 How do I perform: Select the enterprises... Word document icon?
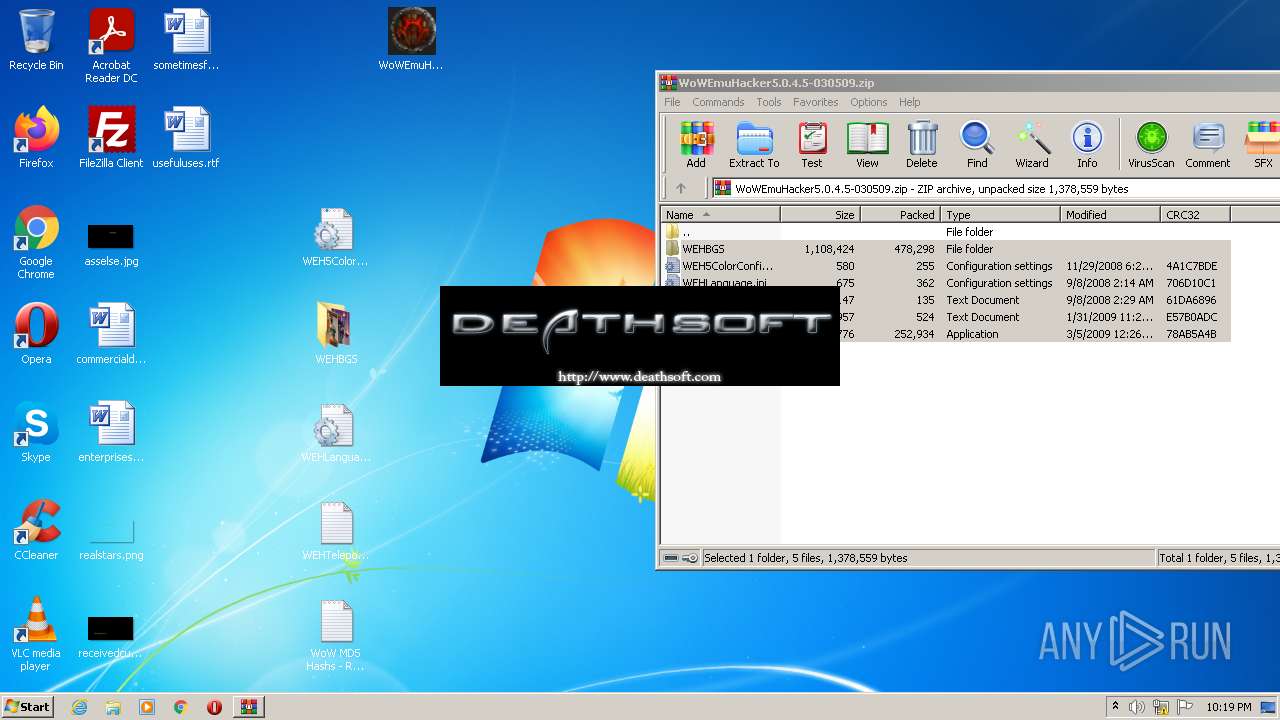(x=111, y=432)
